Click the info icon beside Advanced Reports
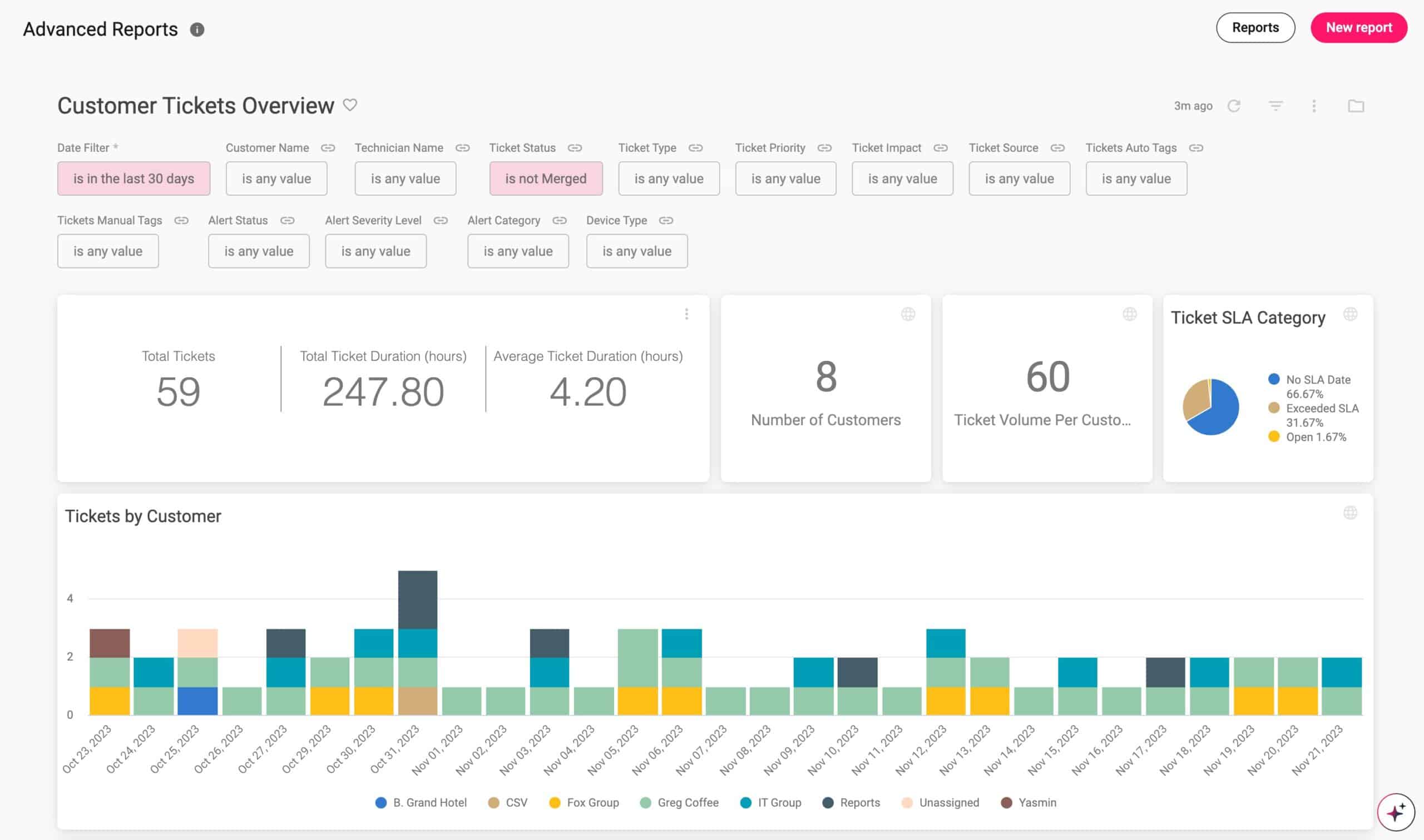Viewport: 1424px width, 840px height. point(197,29)
